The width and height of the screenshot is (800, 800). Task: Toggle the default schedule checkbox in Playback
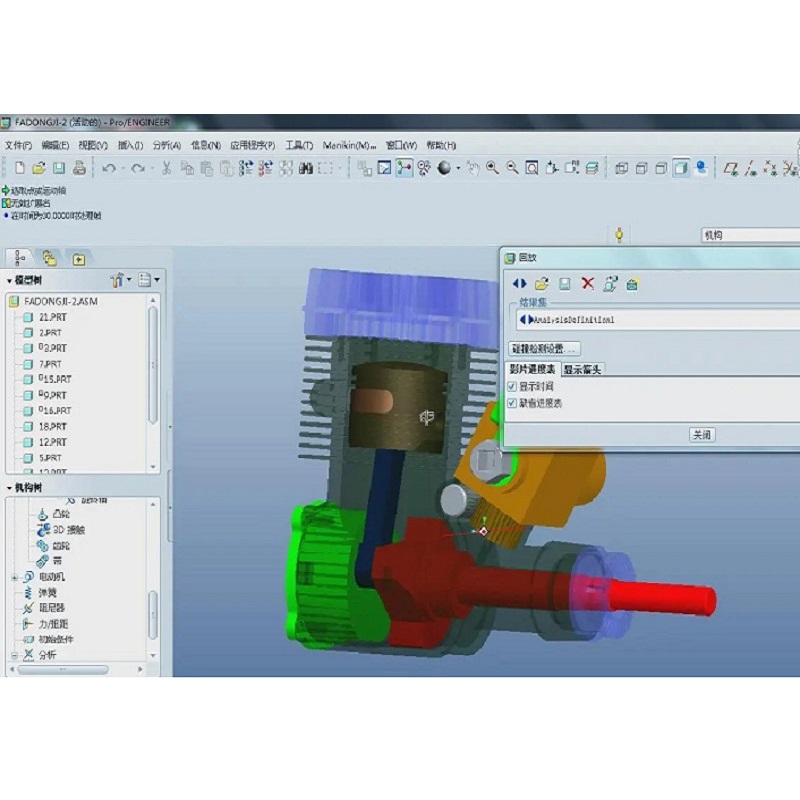(512, 403)
